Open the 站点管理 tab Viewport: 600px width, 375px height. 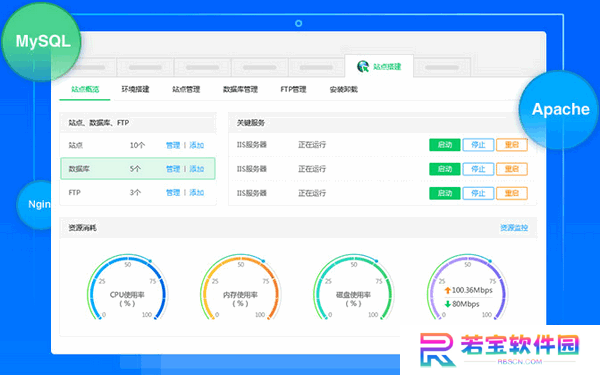click(x=186, y=89)
